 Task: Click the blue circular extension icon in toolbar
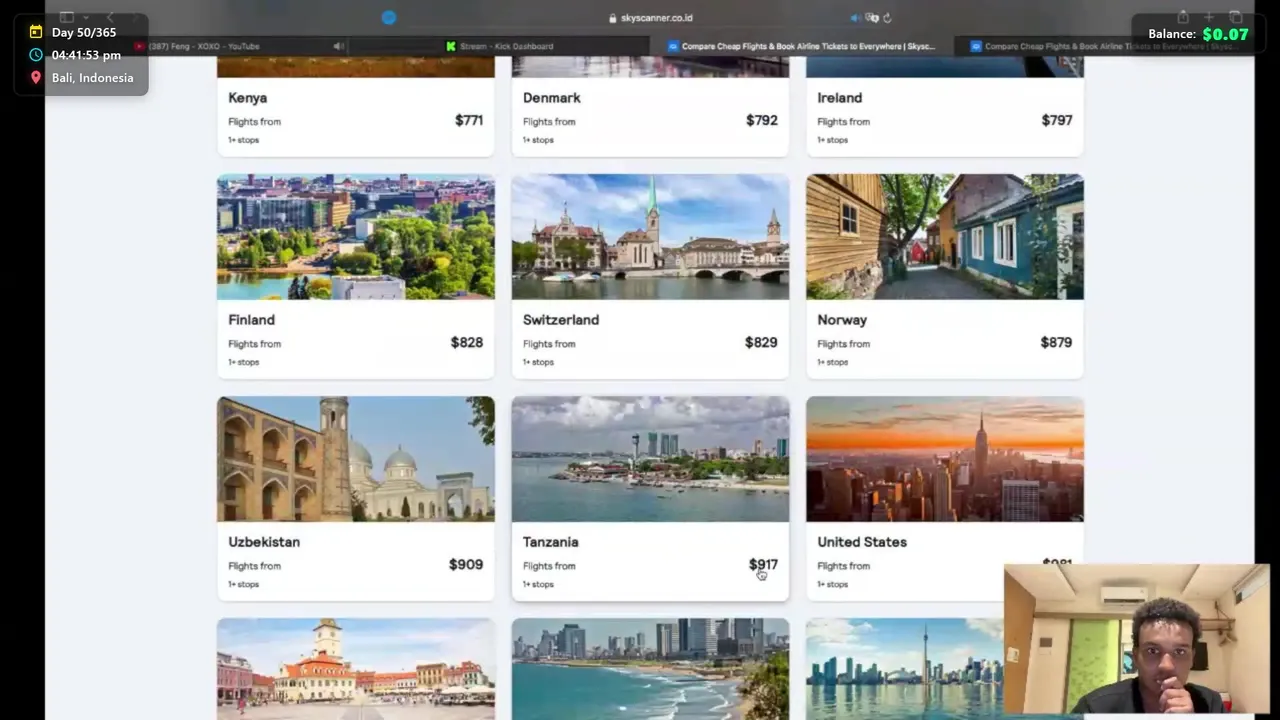click(389, 18)
